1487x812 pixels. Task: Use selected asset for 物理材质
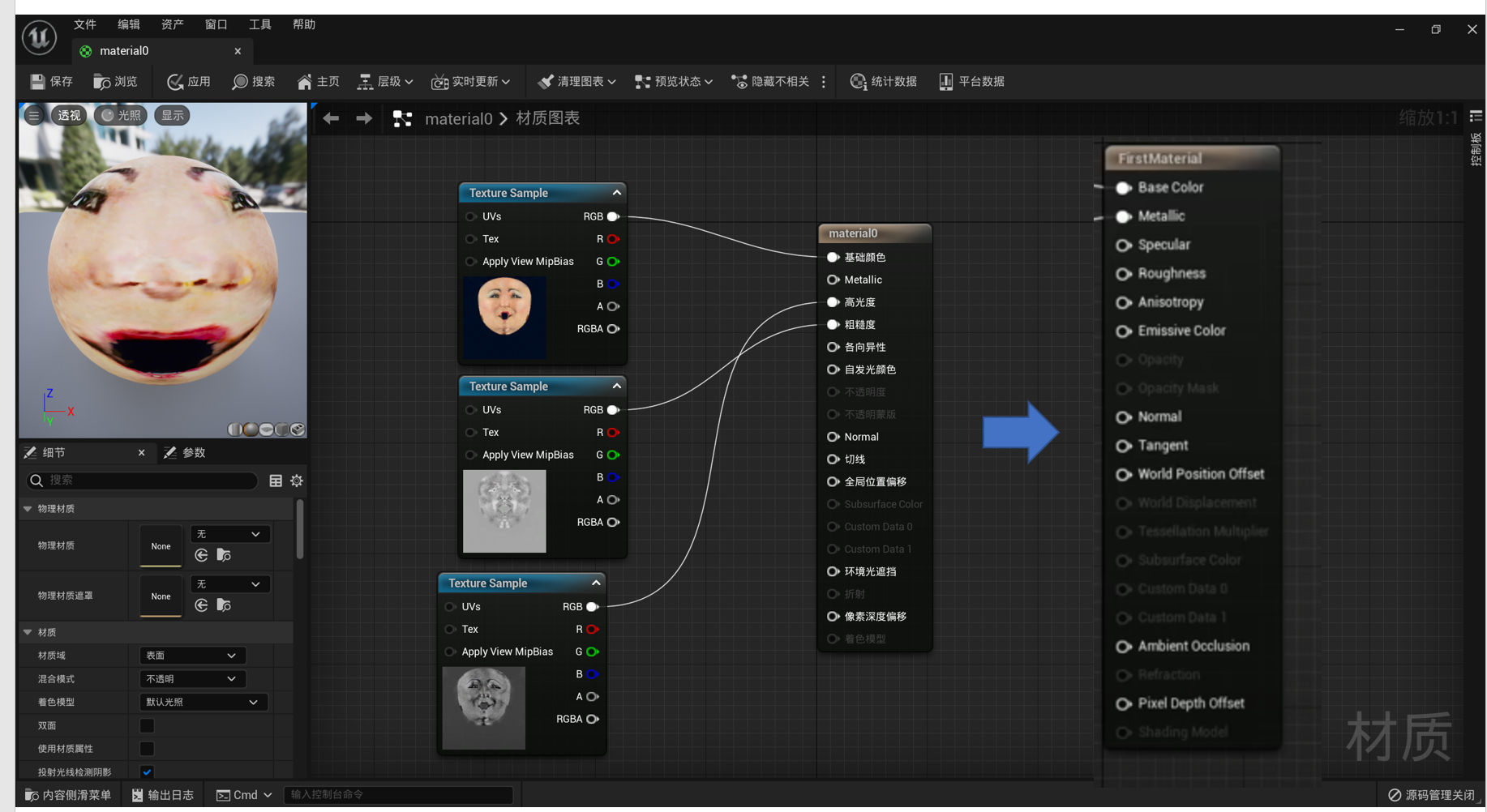click(x=201, y=555)
